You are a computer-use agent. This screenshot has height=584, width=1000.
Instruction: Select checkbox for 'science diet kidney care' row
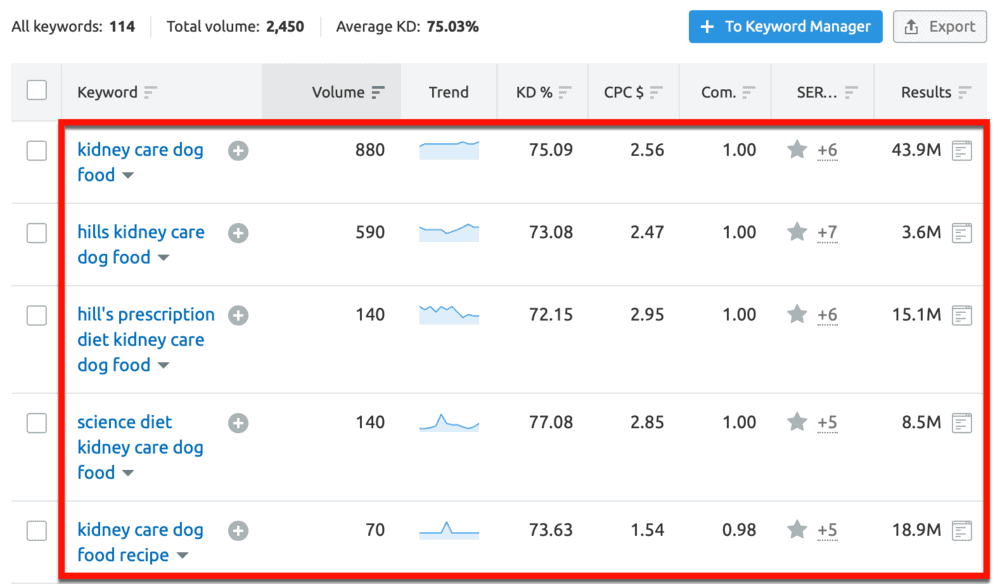[x=37, y=423]
